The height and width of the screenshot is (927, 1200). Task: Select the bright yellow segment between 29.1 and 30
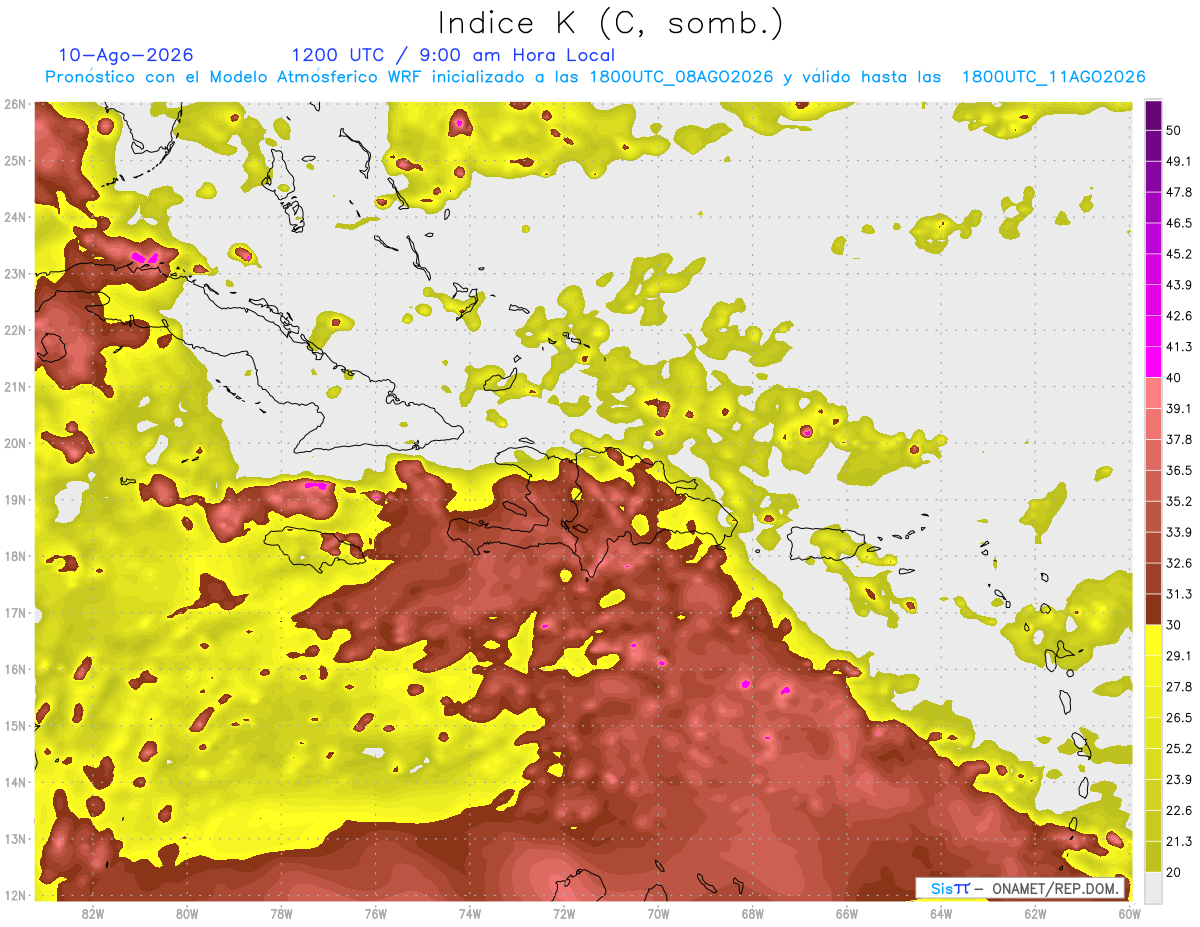1153,640
